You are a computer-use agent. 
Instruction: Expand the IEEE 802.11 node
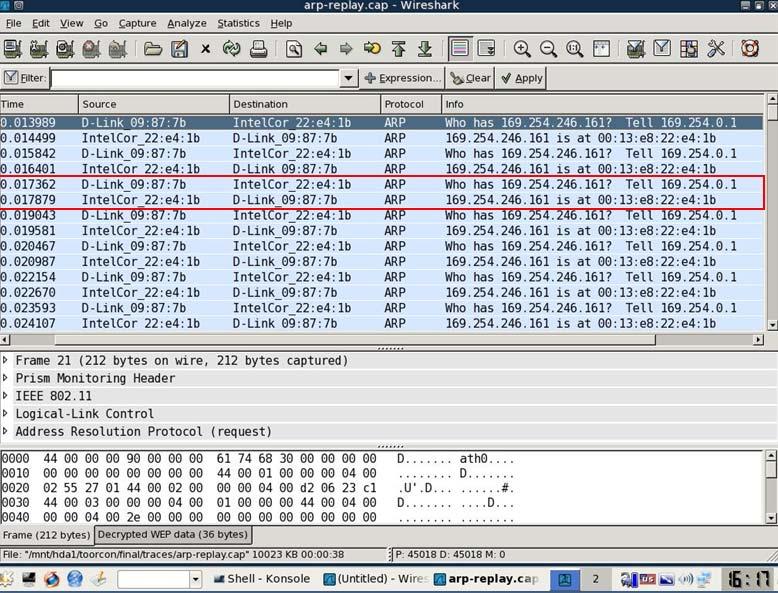5,395
